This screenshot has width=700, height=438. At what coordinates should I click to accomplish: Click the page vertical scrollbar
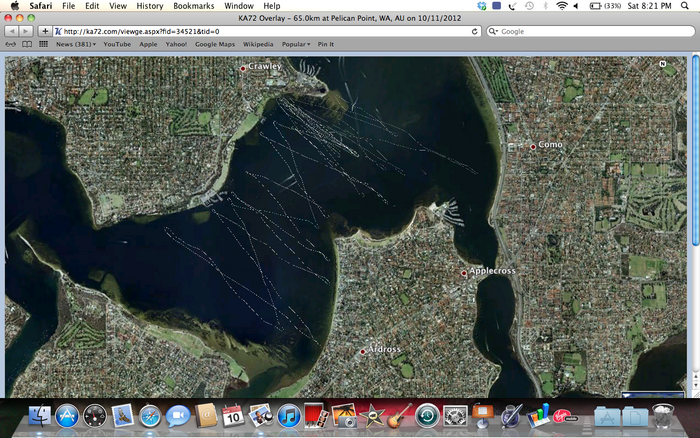click(695, 150)
